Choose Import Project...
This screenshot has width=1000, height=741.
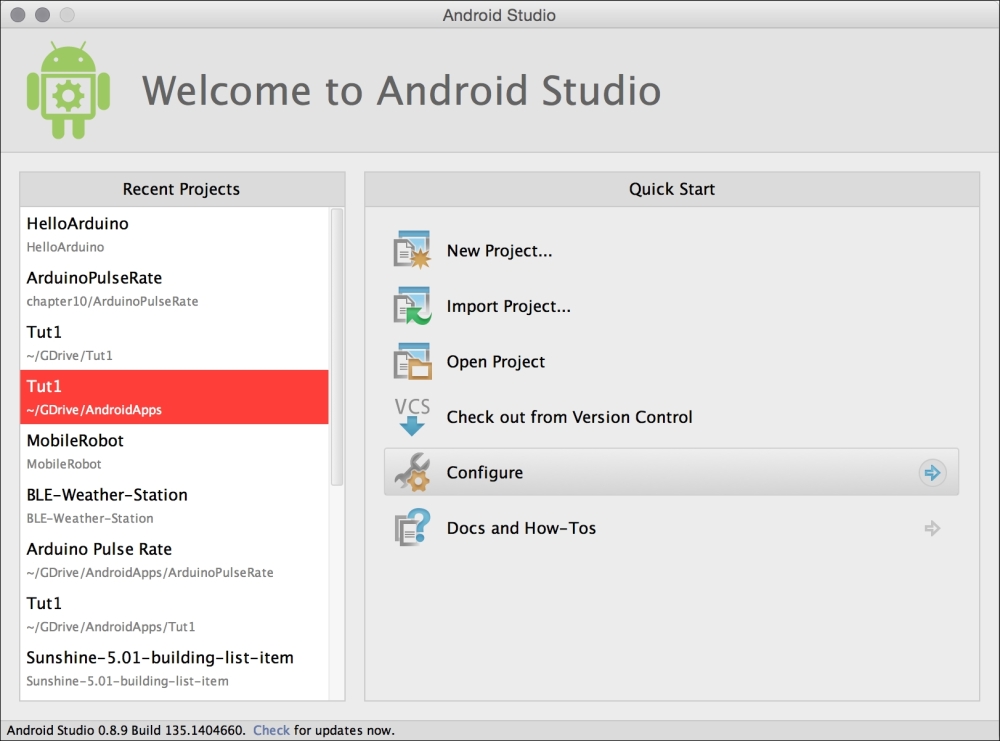pos(508,306)
